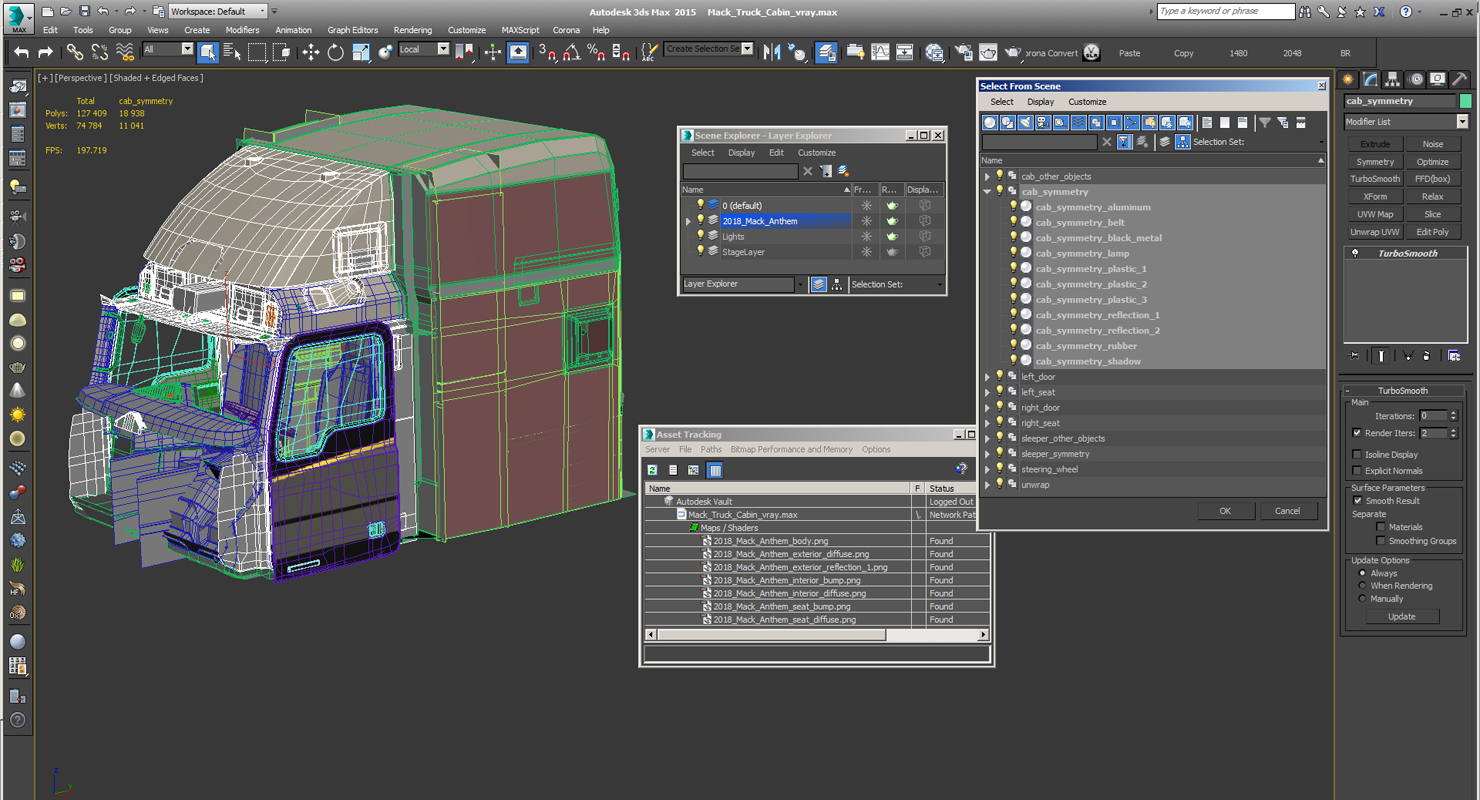
Task: Click OK in Select From Scene
Action: pyautogui.click(x=1225, y=511)
